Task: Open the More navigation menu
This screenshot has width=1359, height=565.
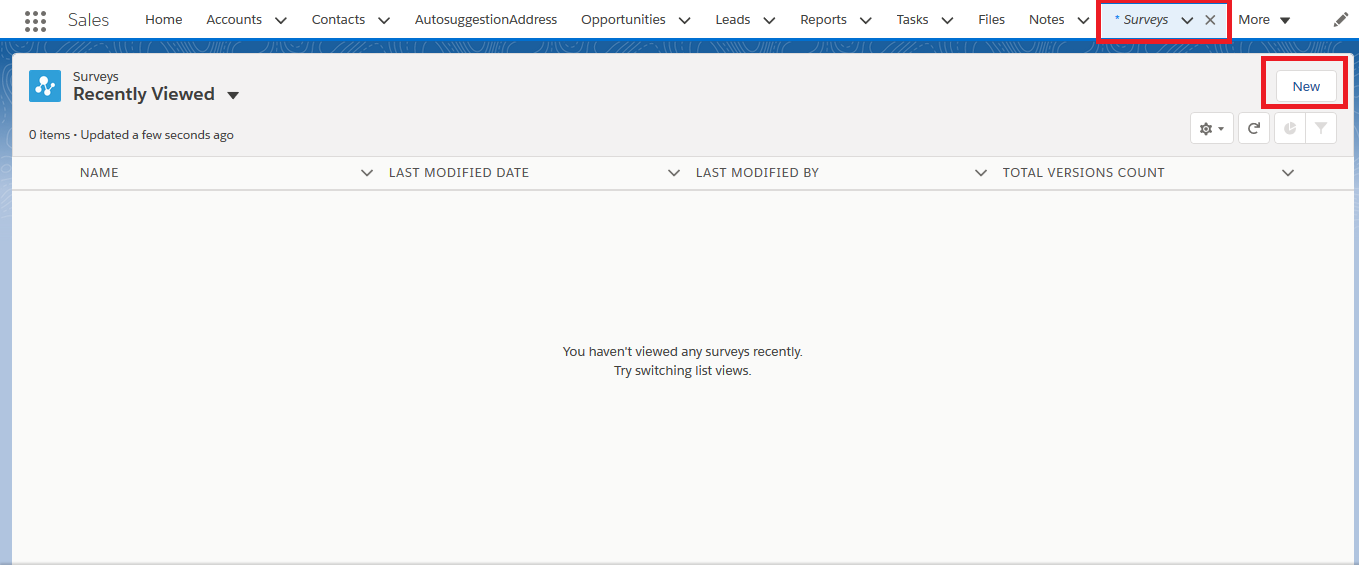Action: (x=1264, y=20)
